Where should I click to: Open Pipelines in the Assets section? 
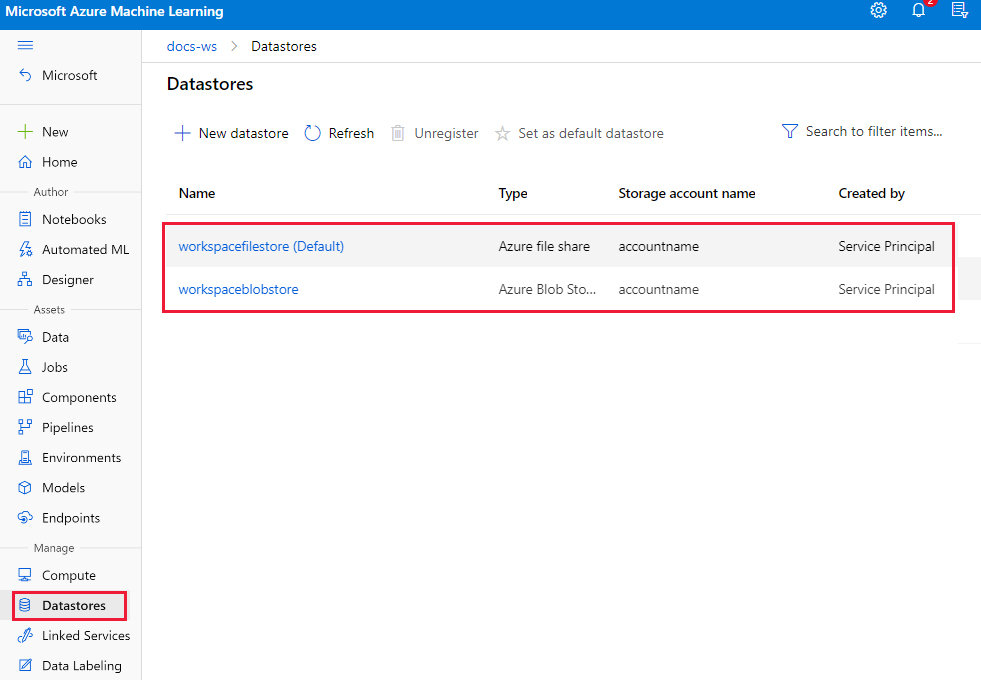(x=68, y=427)
